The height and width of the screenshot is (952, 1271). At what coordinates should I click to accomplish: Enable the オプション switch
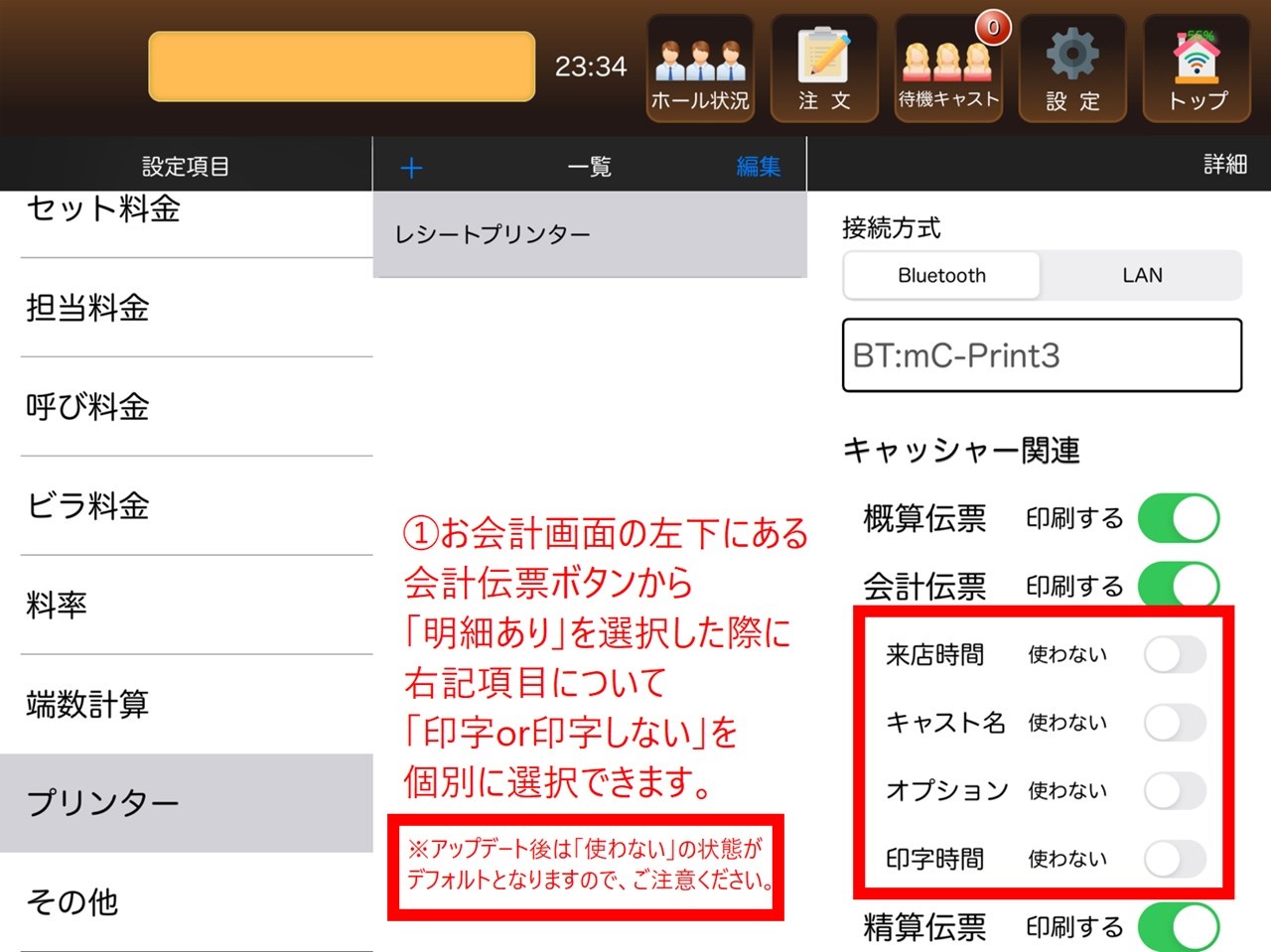click(1175, 791)
